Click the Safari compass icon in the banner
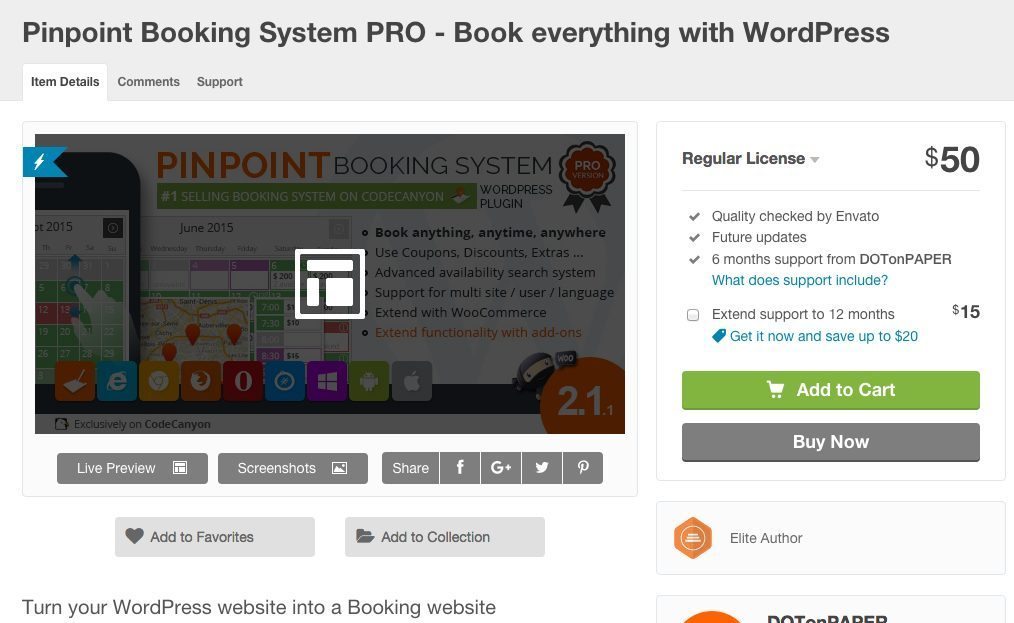This screenshot has width=1014, height=623. pyautogui.click(x=285, y=381)
